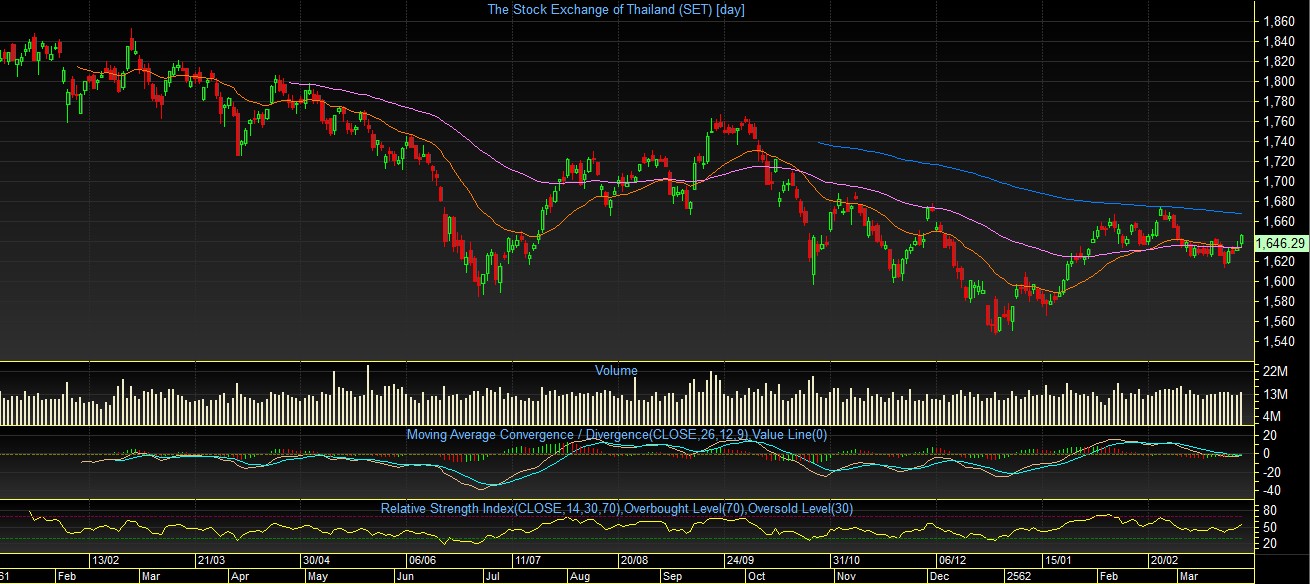Select the May month label
The image size is (1310, 584).
coord(316,576)
